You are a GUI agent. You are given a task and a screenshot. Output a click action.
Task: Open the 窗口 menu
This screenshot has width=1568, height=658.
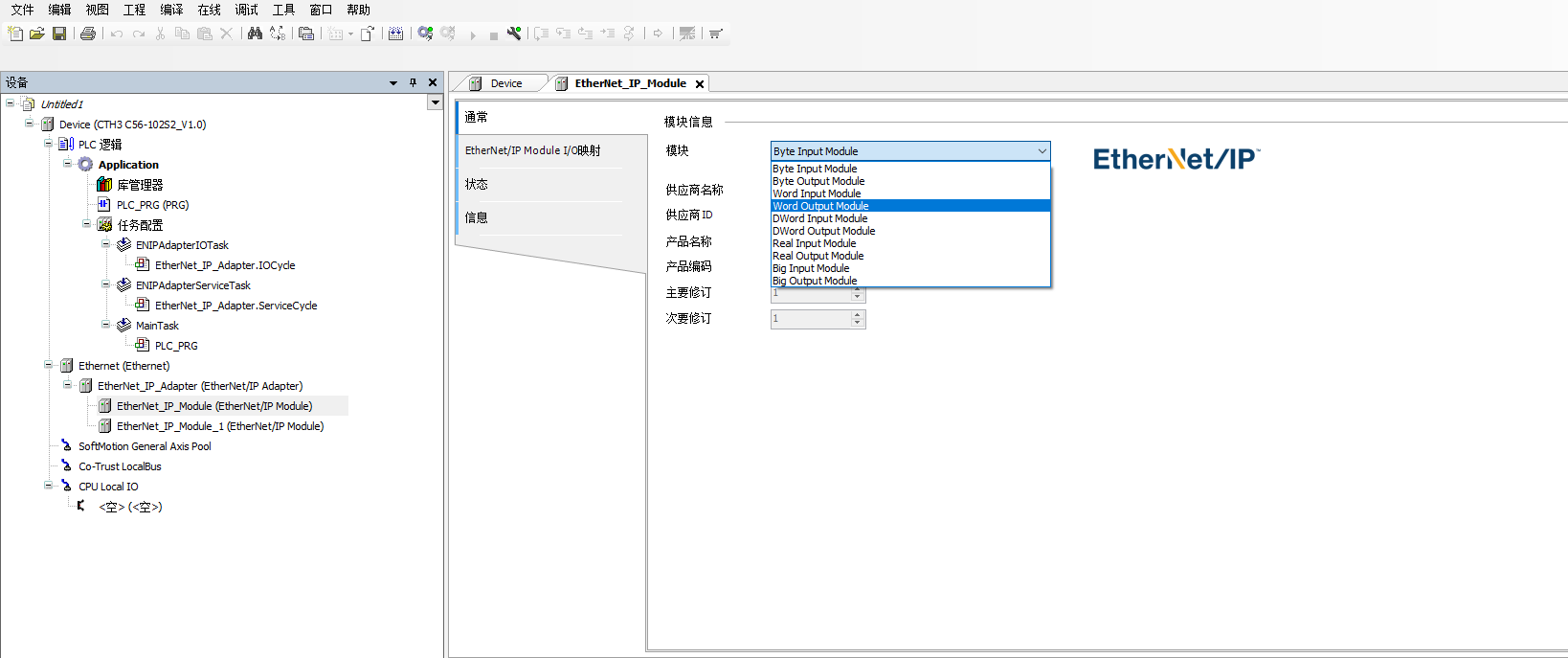321,10
